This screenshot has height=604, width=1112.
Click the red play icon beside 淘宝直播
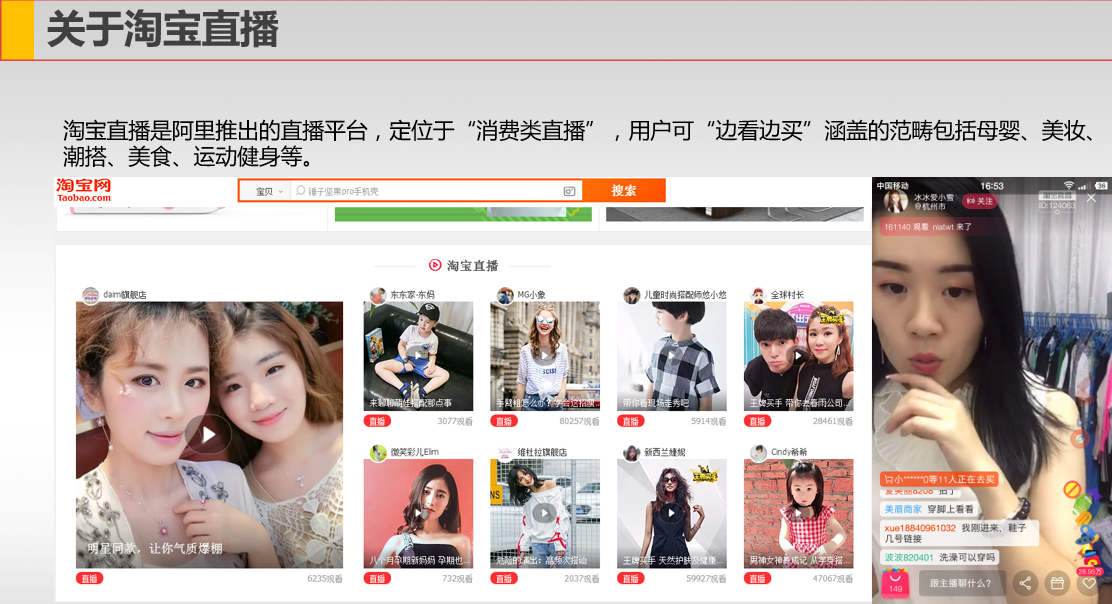(x=435, y=265)
